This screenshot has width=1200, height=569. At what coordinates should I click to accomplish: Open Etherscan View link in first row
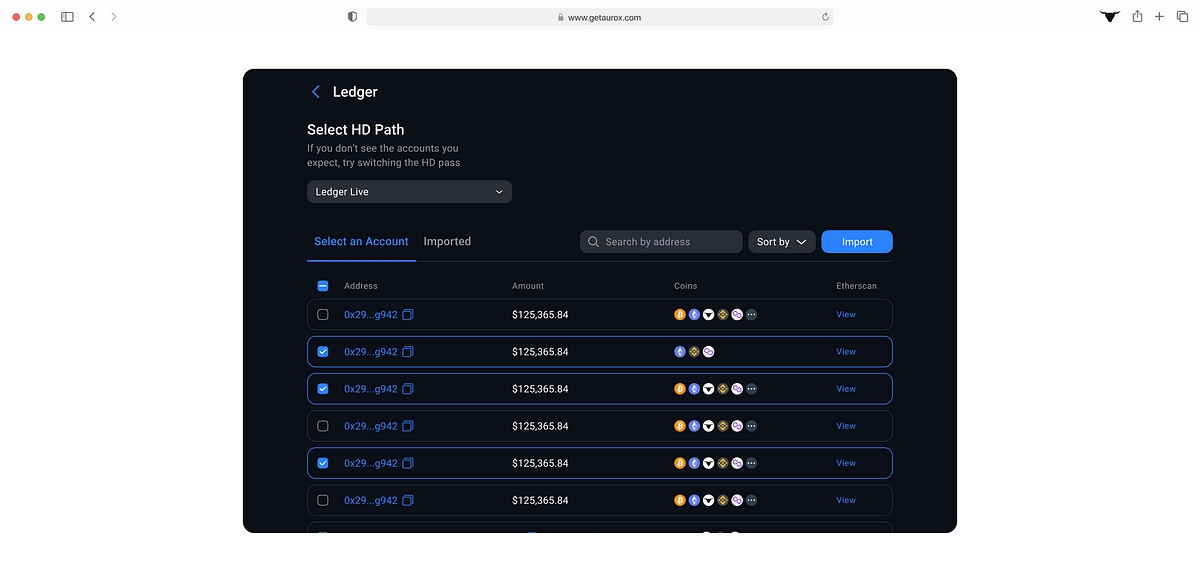[846, 315]
